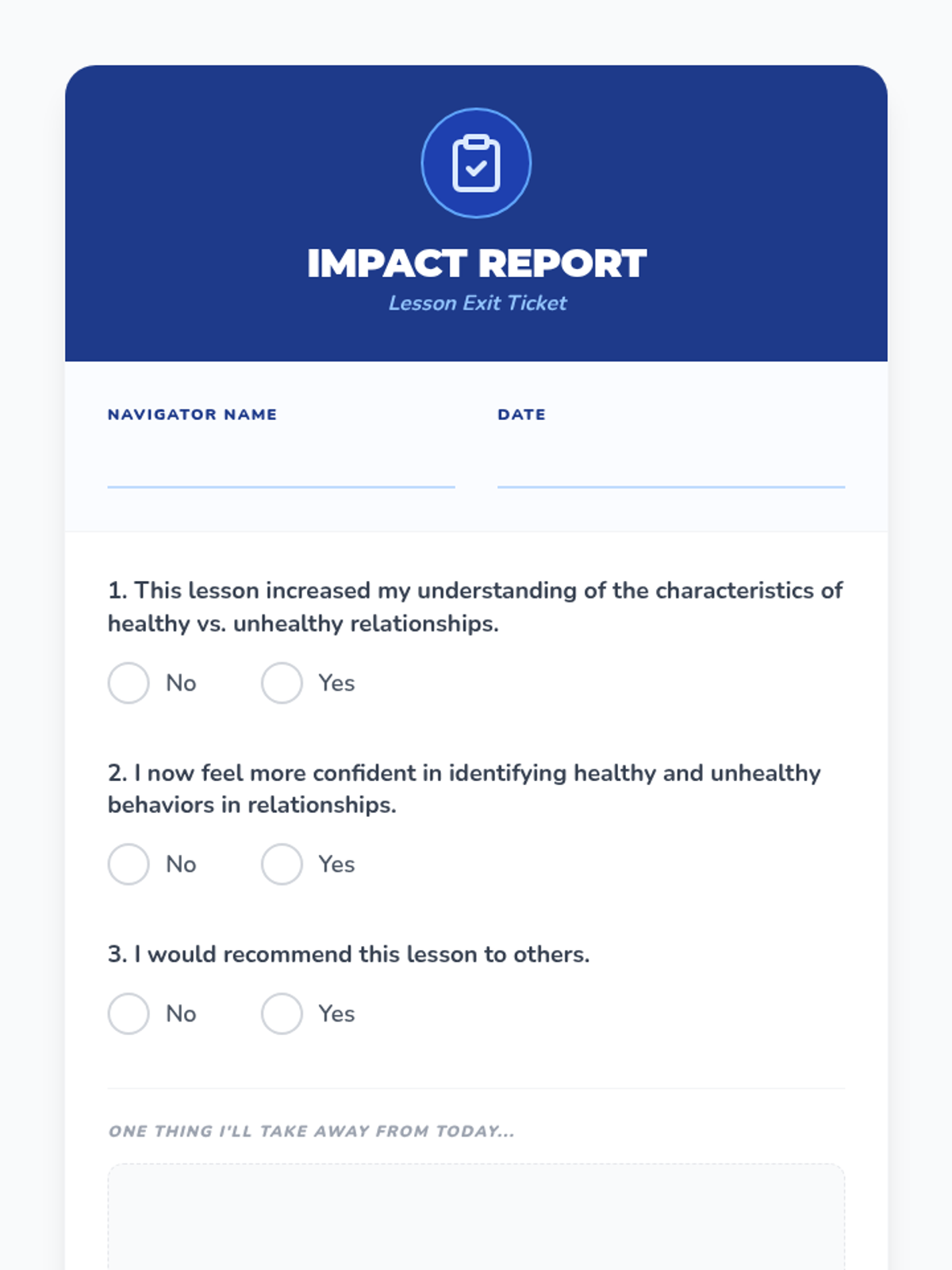
Task: Click the IMPACT REPORT title
Action: 476,264
